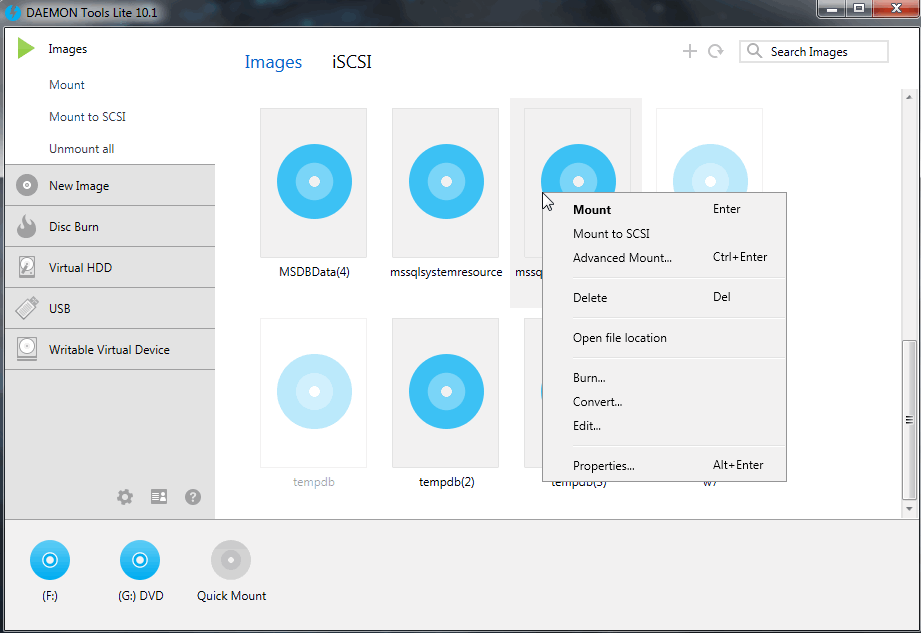This screenshot has width=921, height=633.
Task: Click the MSDBData(4) file name label
Action: pyautogui.click(x=314, y=272)
